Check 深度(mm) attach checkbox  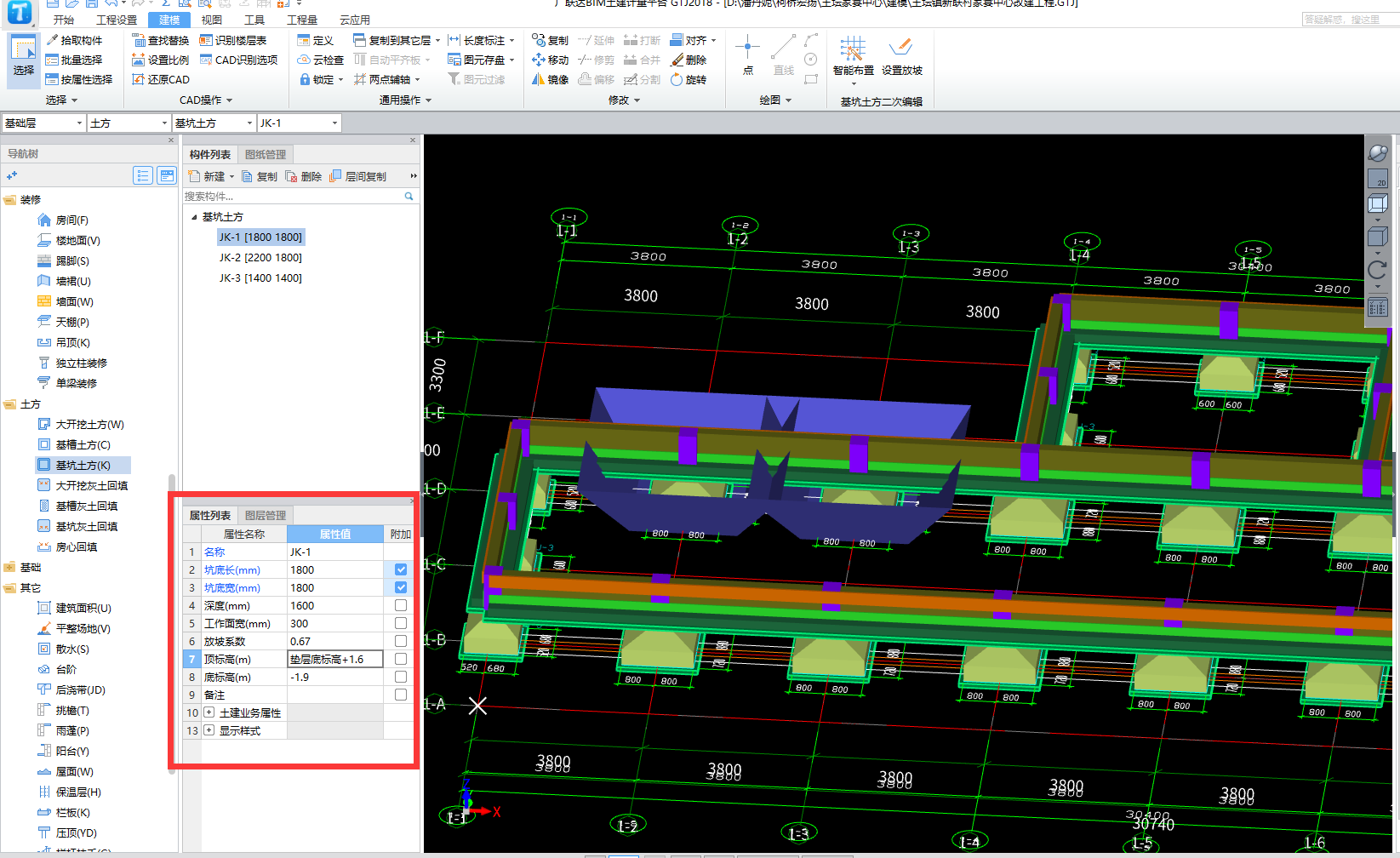[x=401, y=605]
